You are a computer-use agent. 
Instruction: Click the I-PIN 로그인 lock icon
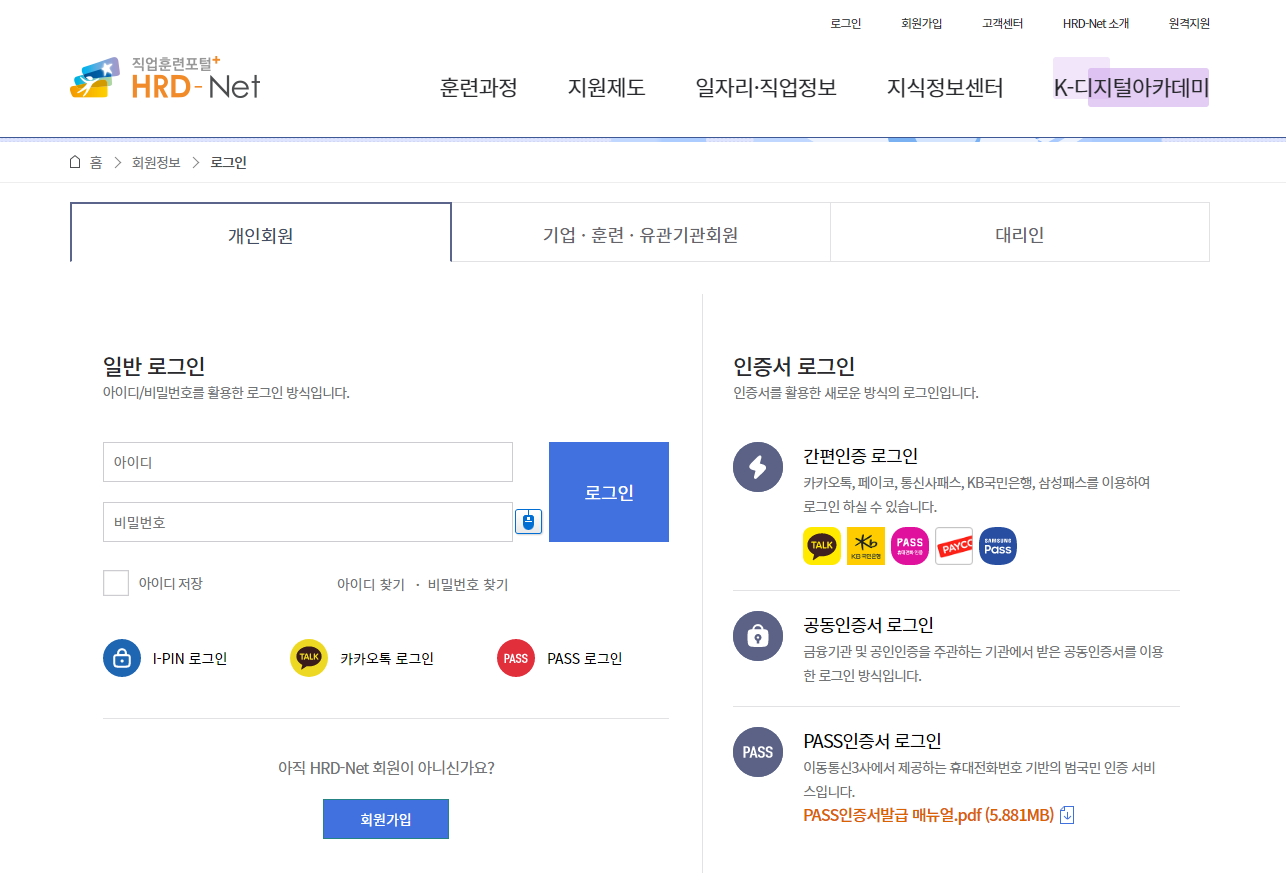[121, 658]
